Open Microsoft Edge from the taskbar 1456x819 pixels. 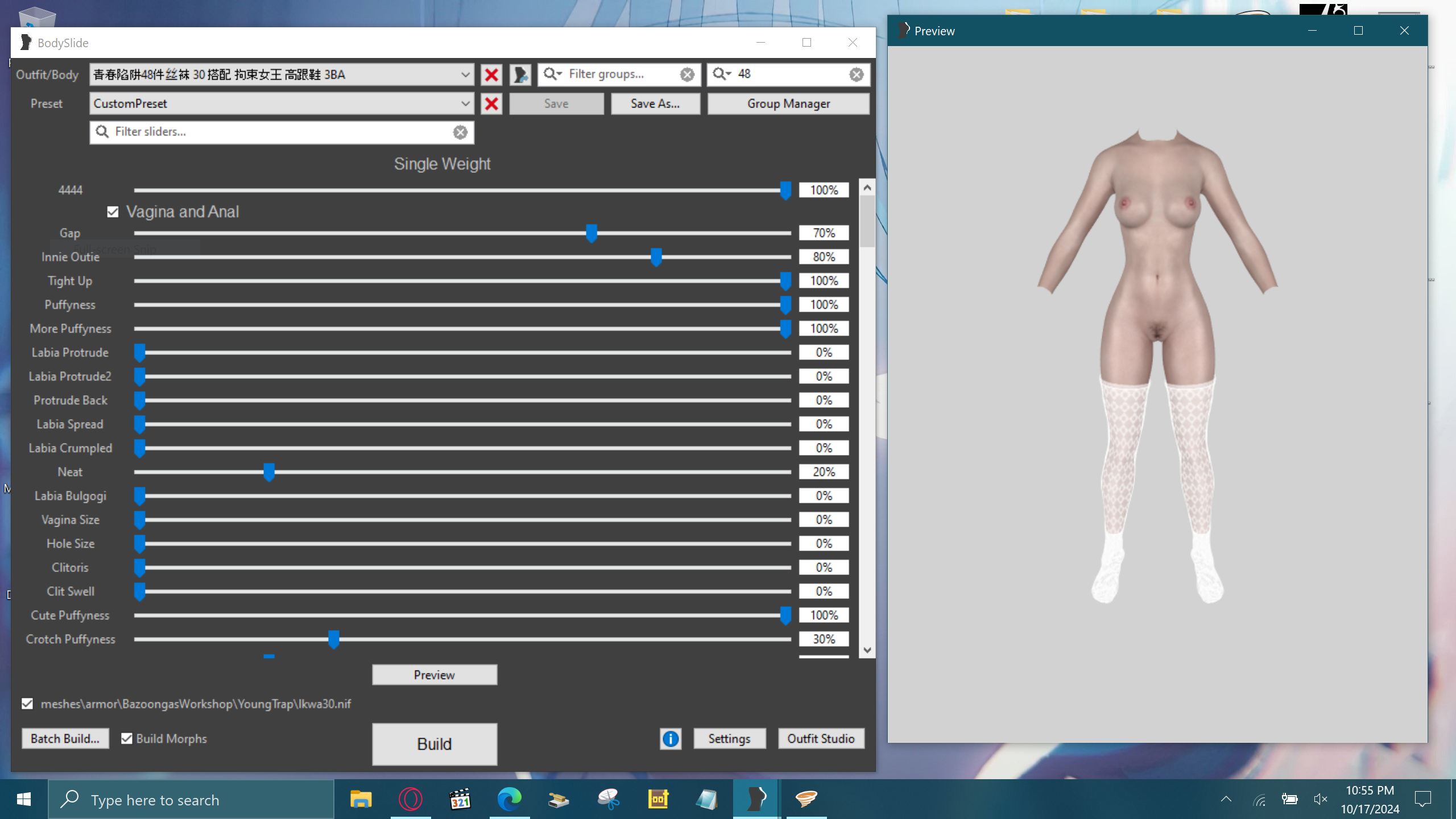pyautogui.click(x=510, y=799)
